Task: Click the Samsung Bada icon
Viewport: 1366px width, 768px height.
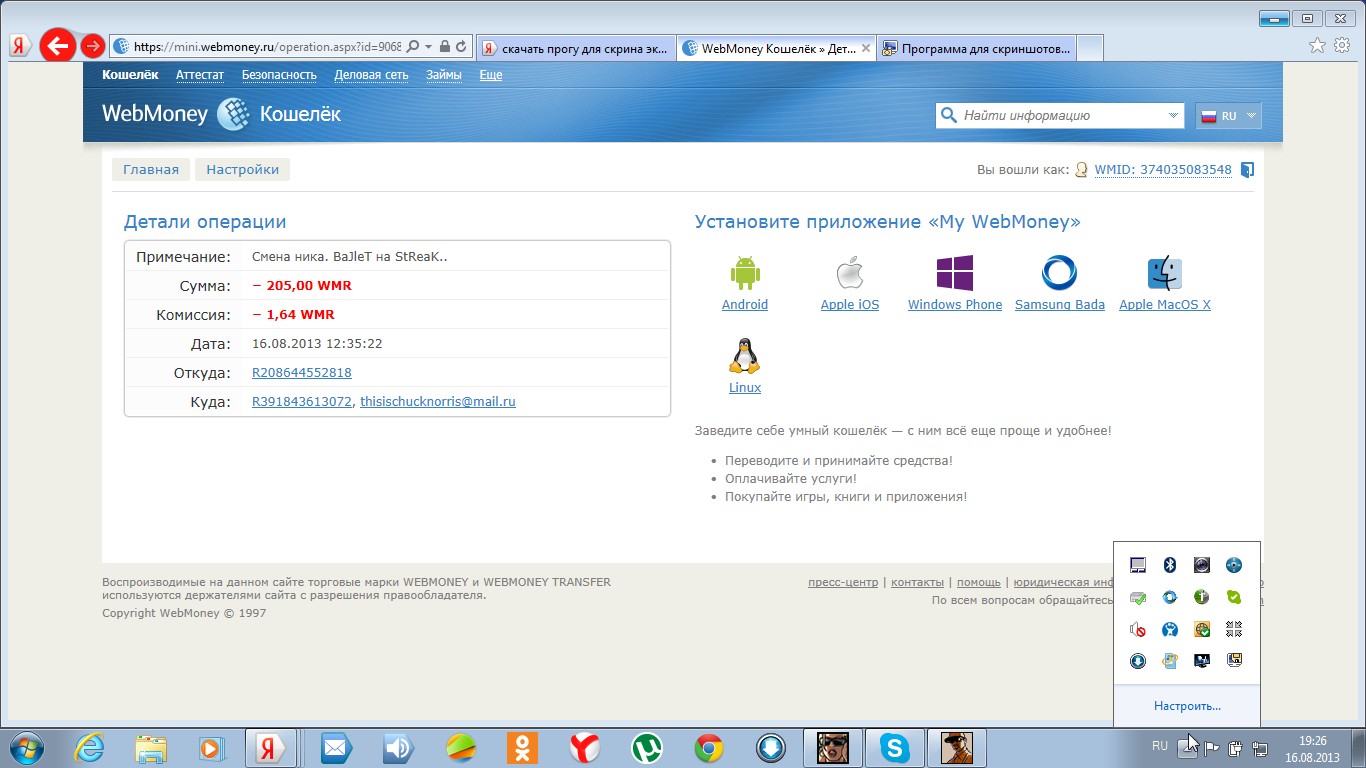Action: [x=1059, y=273]
